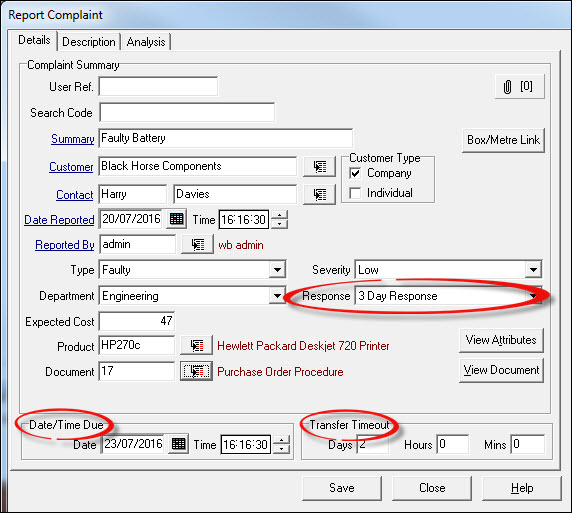Expand the Type dropdown showing Faulty

(x=277, y=270)
